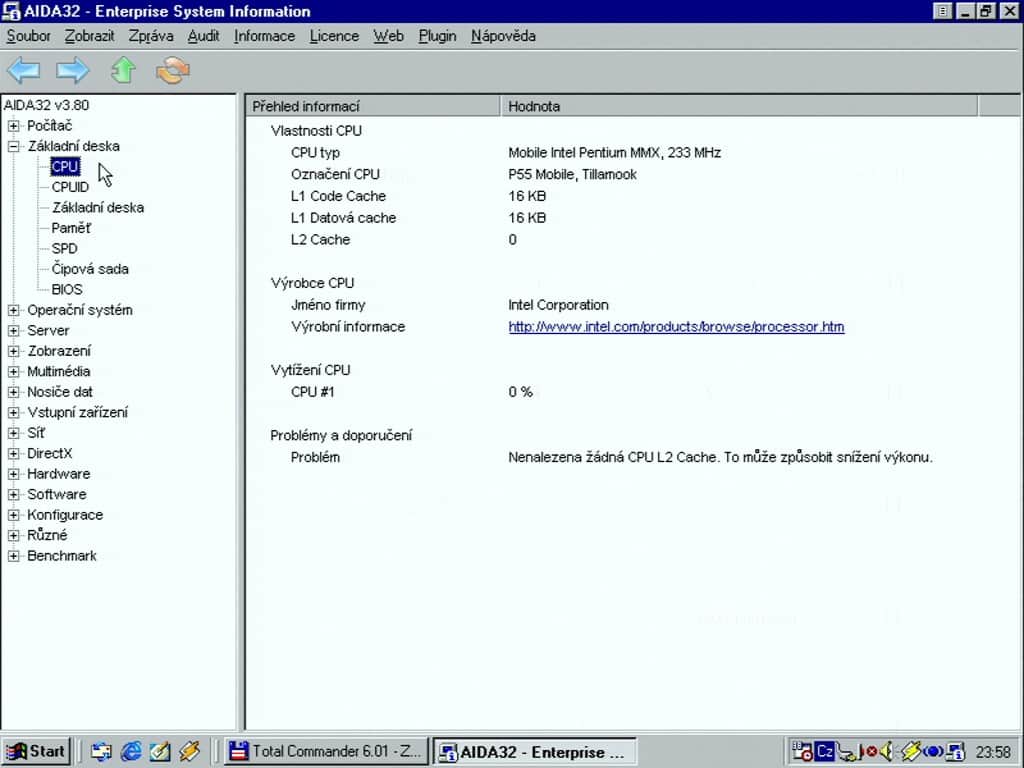The image size is (1024, 768).
Task: Click the L2 Cache row
Action: click(614, 240)
